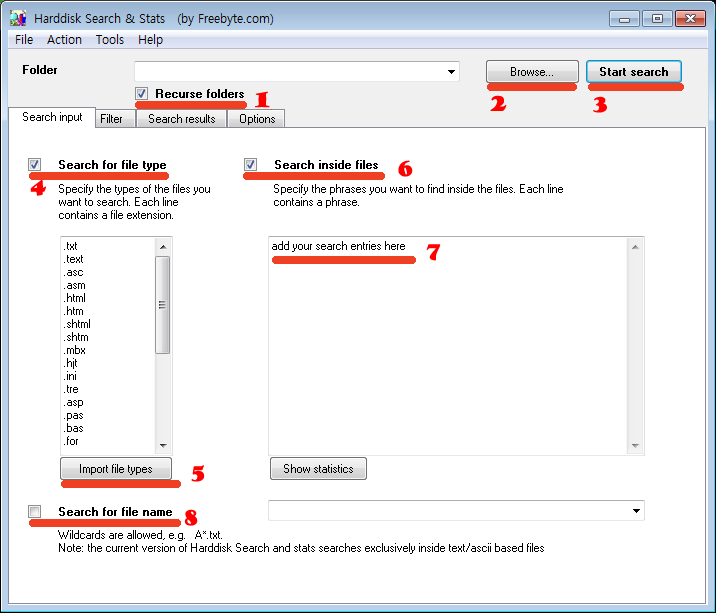The height and width of the screenshot is (613, 716).
Task: Expand the Folder path dropdown
Action: pos(451,72)
